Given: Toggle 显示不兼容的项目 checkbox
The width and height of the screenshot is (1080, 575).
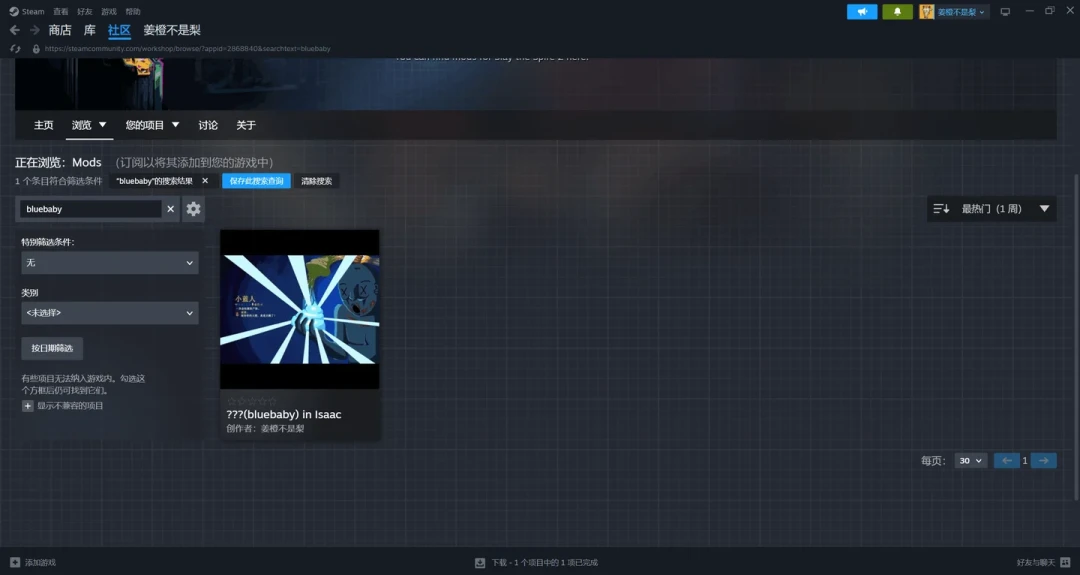Looking at the screenshot, I should click(x=28, y=406).
